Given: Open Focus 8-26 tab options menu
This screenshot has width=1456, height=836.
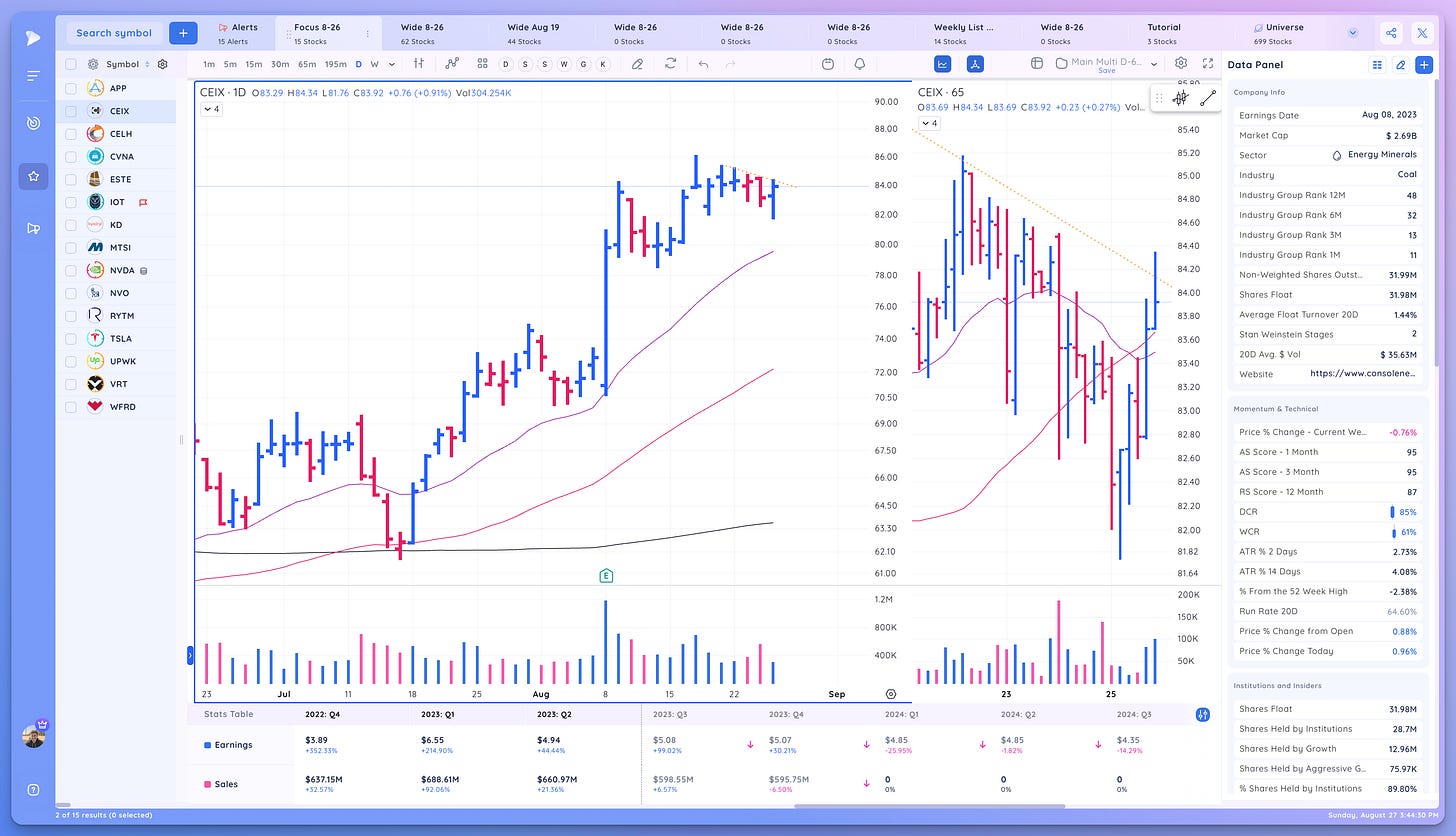Looking at the screenshot, I should pos(367,34).
